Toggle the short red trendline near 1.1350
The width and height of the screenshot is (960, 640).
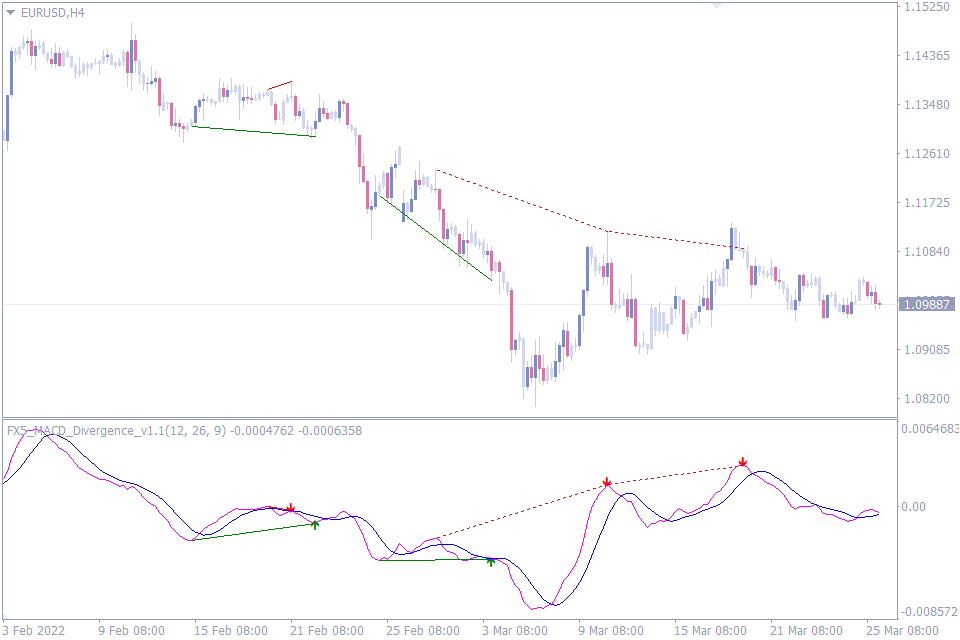point(280,84)
